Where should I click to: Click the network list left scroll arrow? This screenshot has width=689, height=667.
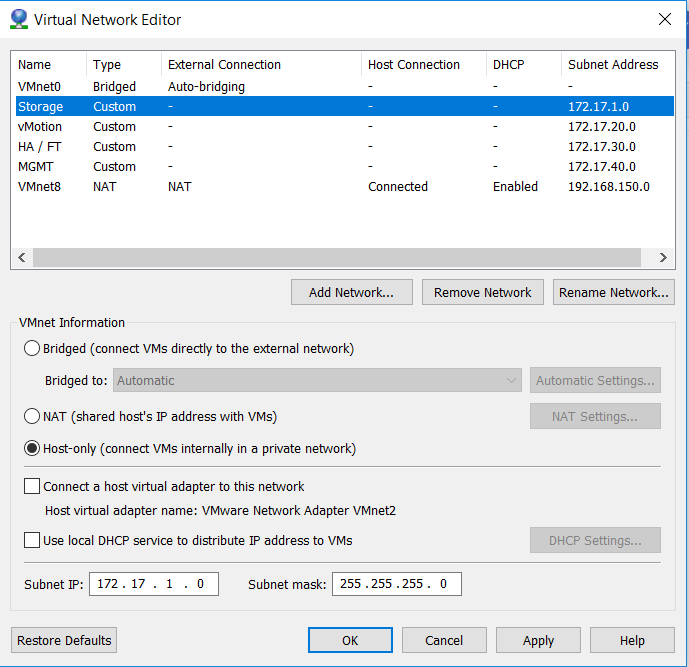tap(22, 257)
